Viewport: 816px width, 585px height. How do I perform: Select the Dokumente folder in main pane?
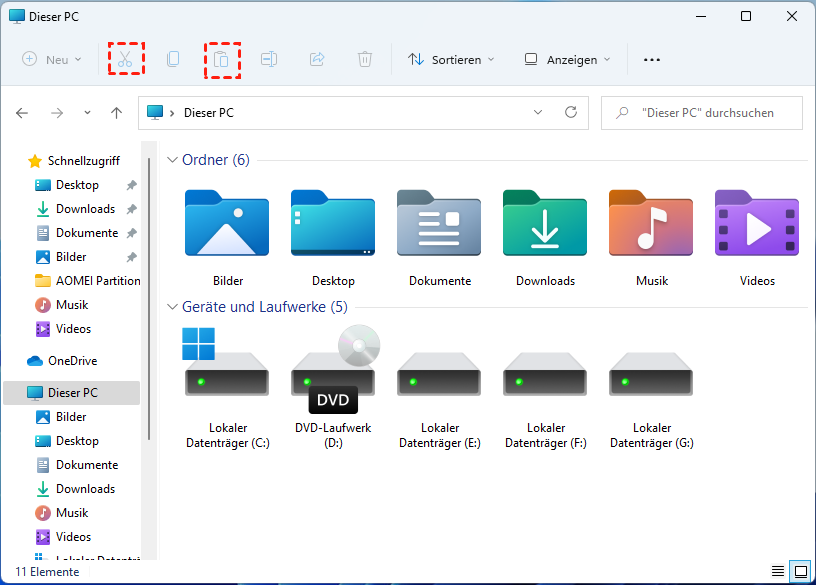click(x=439, y=238)
